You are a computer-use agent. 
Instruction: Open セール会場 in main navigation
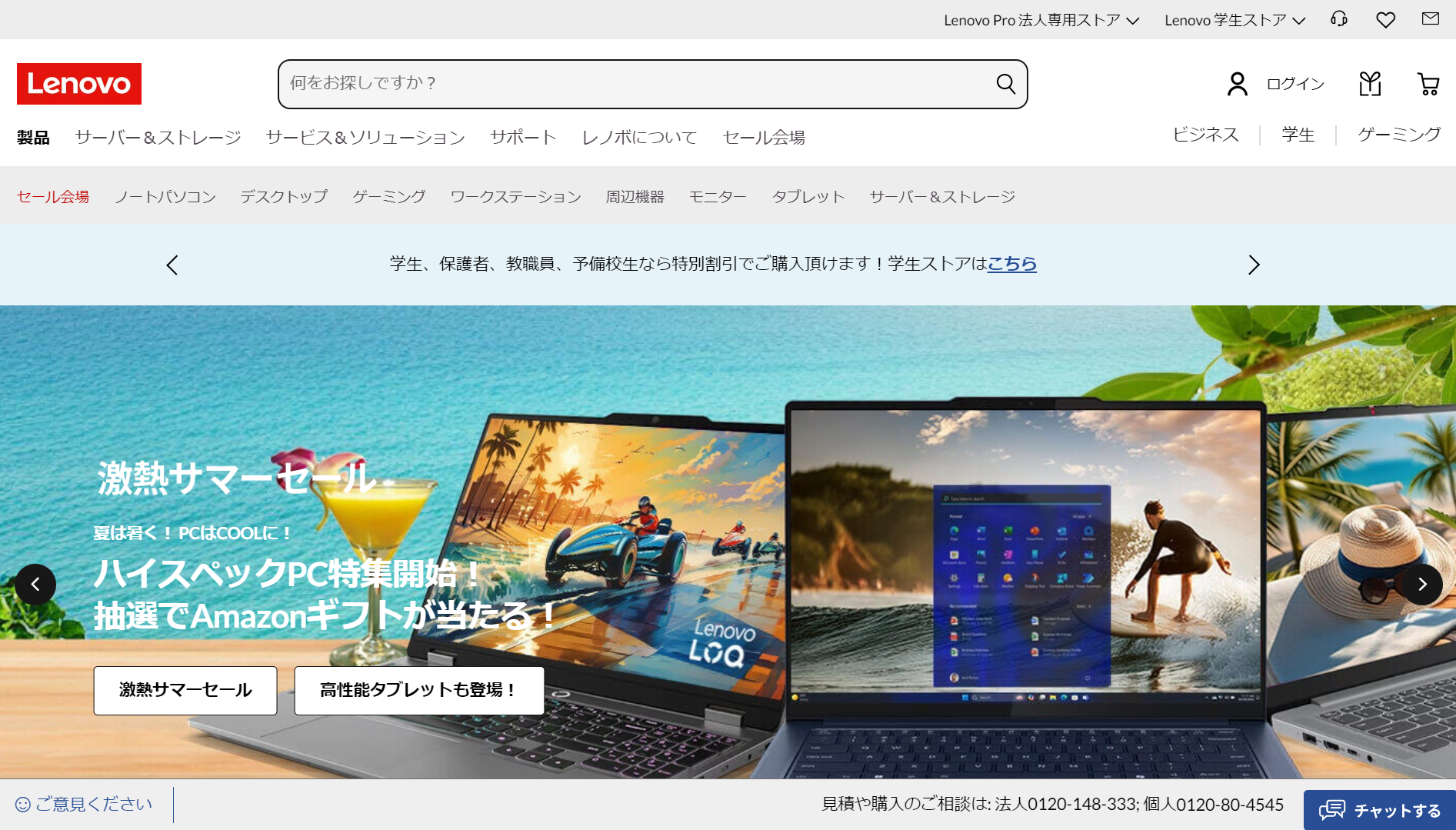(764, 138)
